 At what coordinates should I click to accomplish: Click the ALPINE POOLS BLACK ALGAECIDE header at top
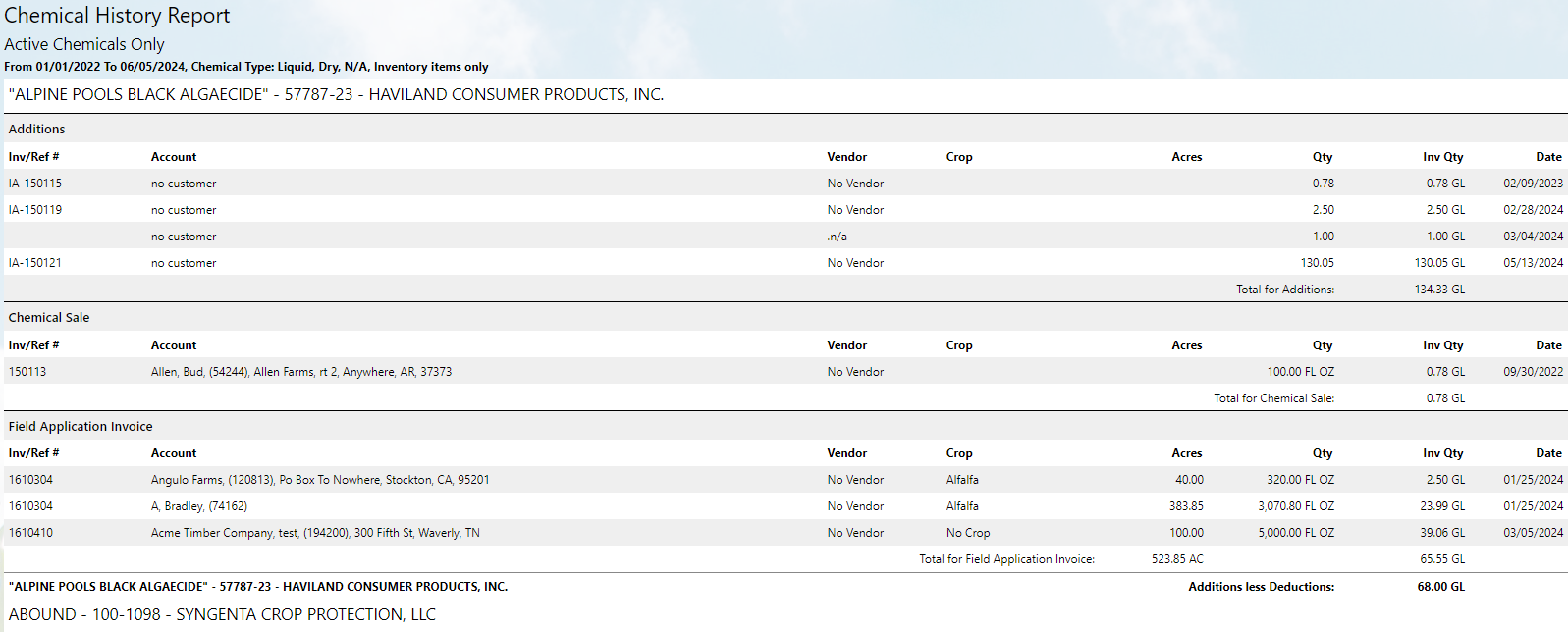337,94
